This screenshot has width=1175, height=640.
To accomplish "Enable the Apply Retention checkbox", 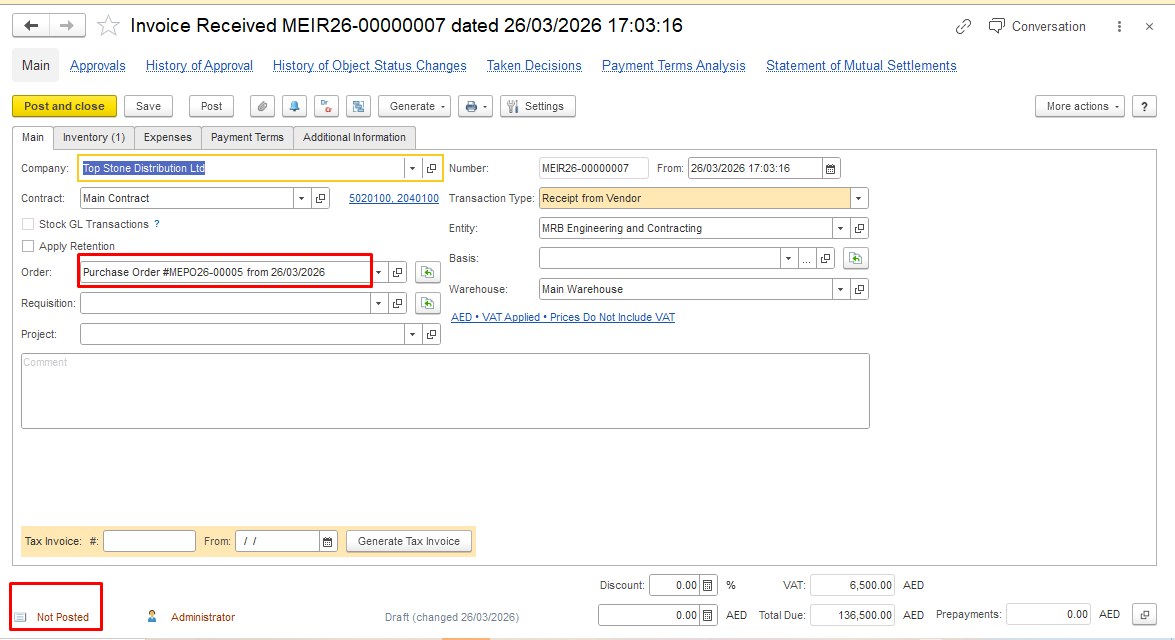I will coord(28,246).
